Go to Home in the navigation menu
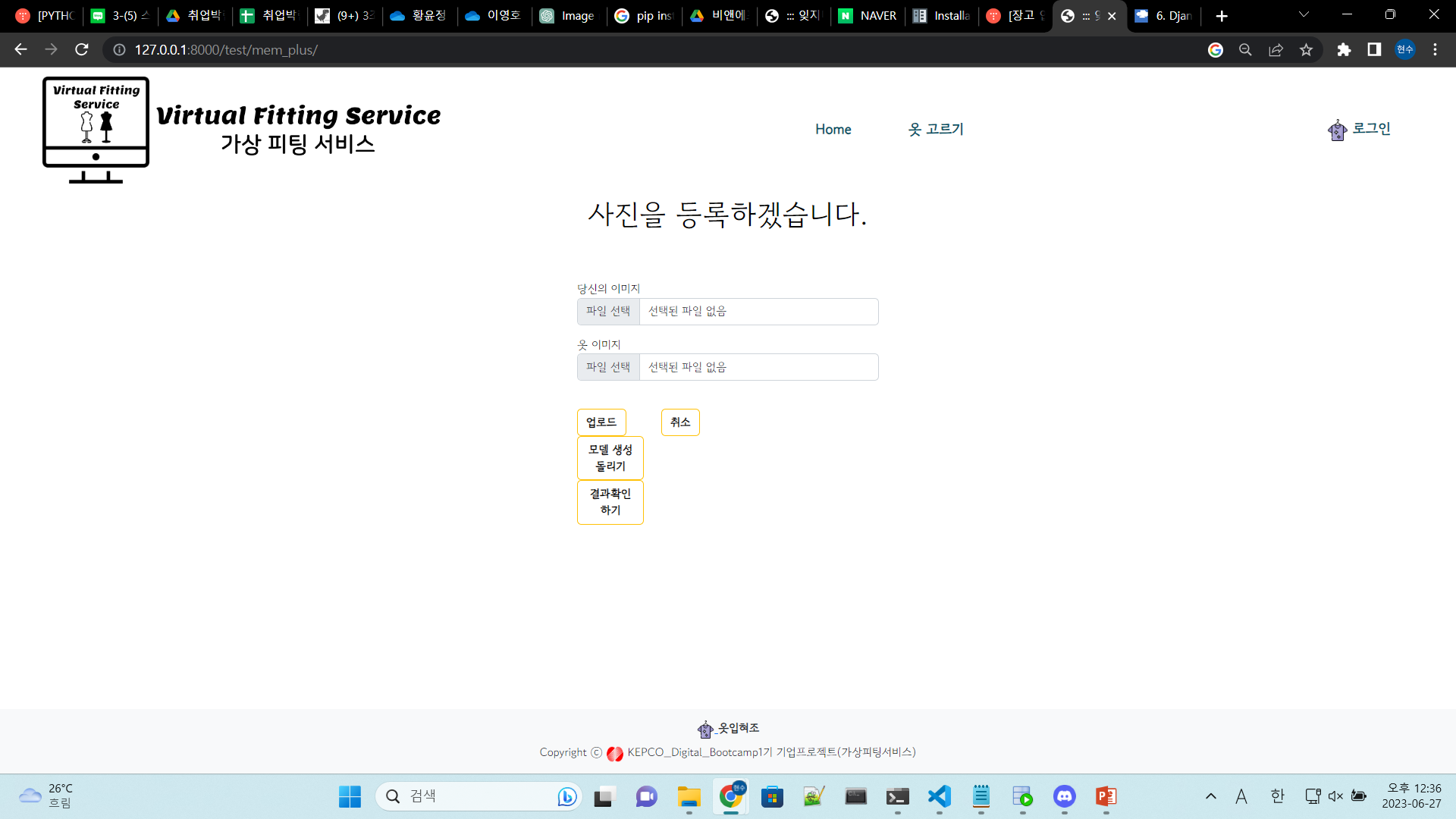The width and height of the screenshot is (1456, 819). click(x=833, y=130)
